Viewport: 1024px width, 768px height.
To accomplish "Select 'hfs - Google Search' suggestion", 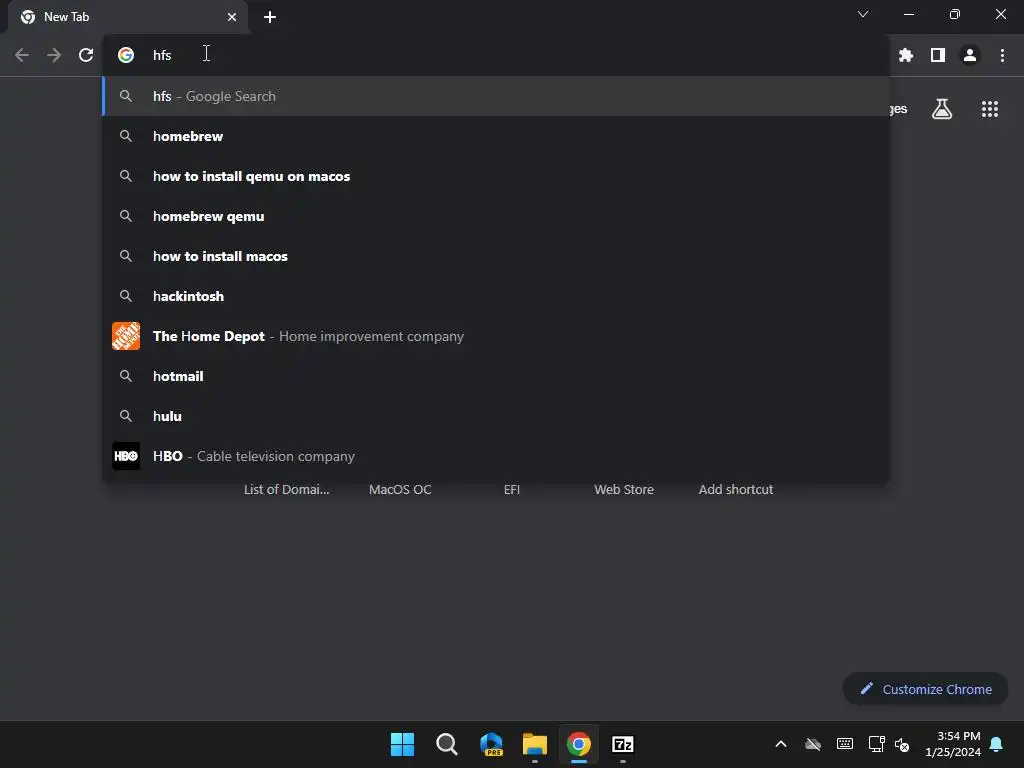I will click(x=496, y=96).
